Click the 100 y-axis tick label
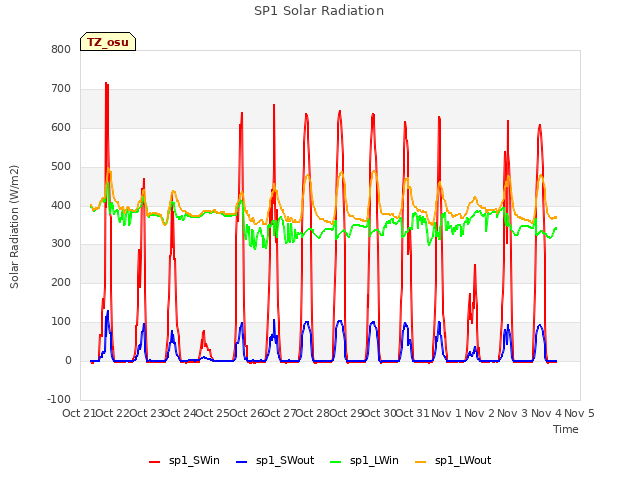Viewport: 640px width, 480px height. 61,322
